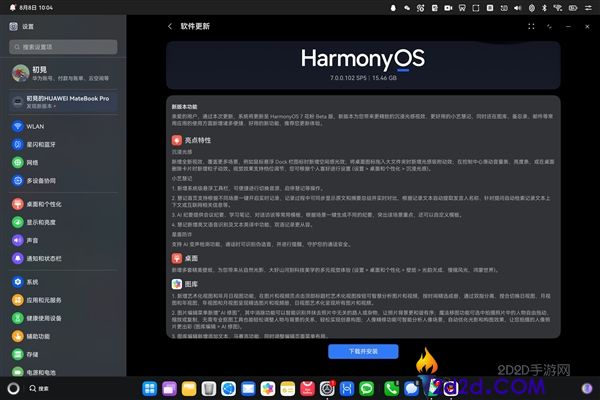Click the window fullscreen icon
The image size is (600, 400).
pos(531,26)
